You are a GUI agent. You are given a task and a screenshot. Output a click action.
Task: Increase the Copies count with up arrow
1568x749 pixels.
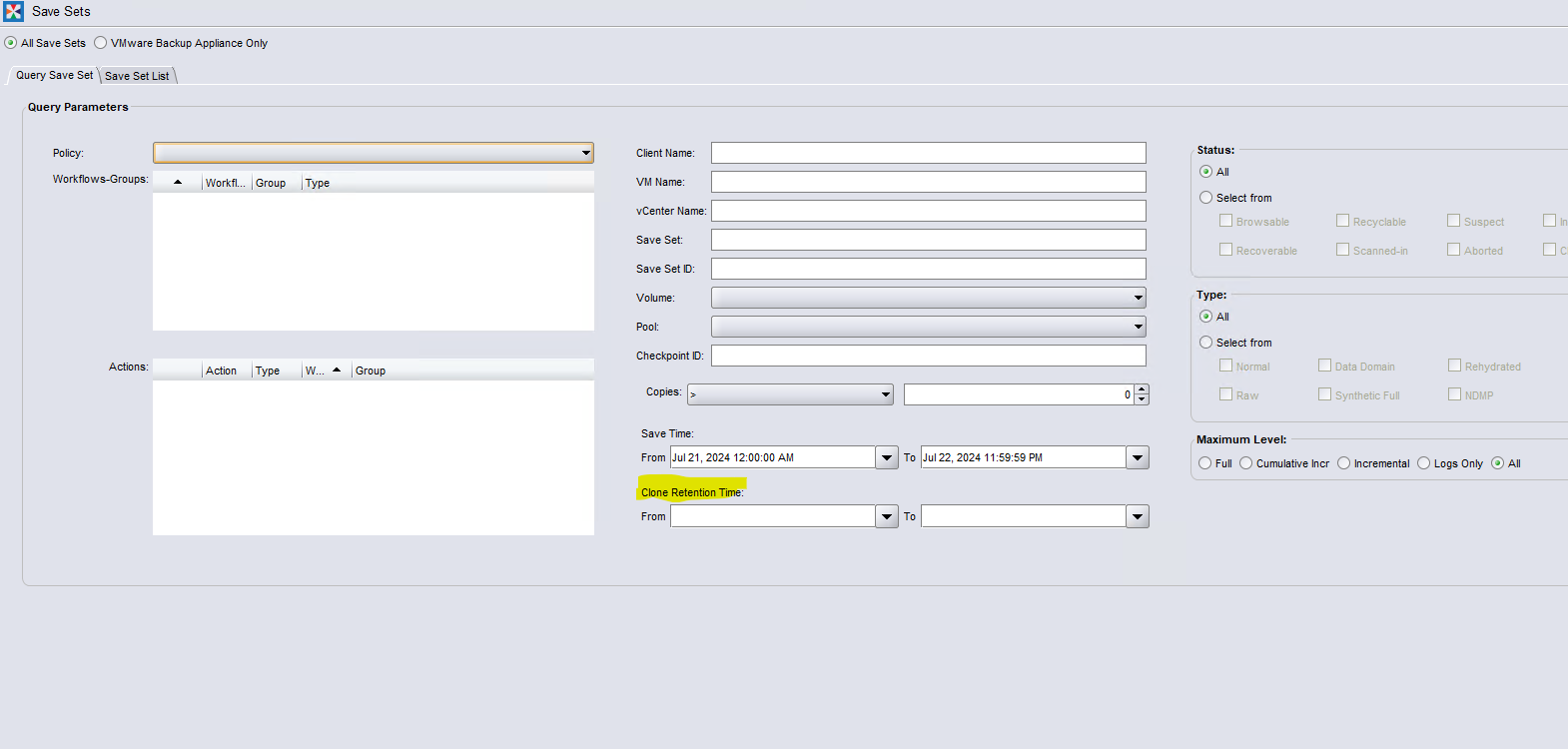coord(1142,389)
